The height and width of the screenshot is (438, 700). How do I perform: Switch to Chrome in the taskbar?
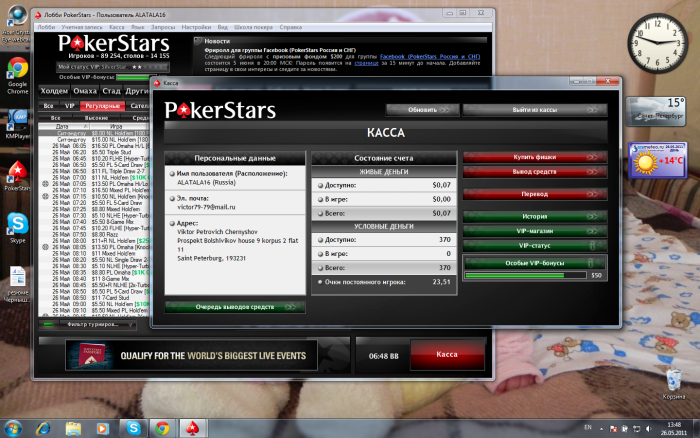click(162, 429)
